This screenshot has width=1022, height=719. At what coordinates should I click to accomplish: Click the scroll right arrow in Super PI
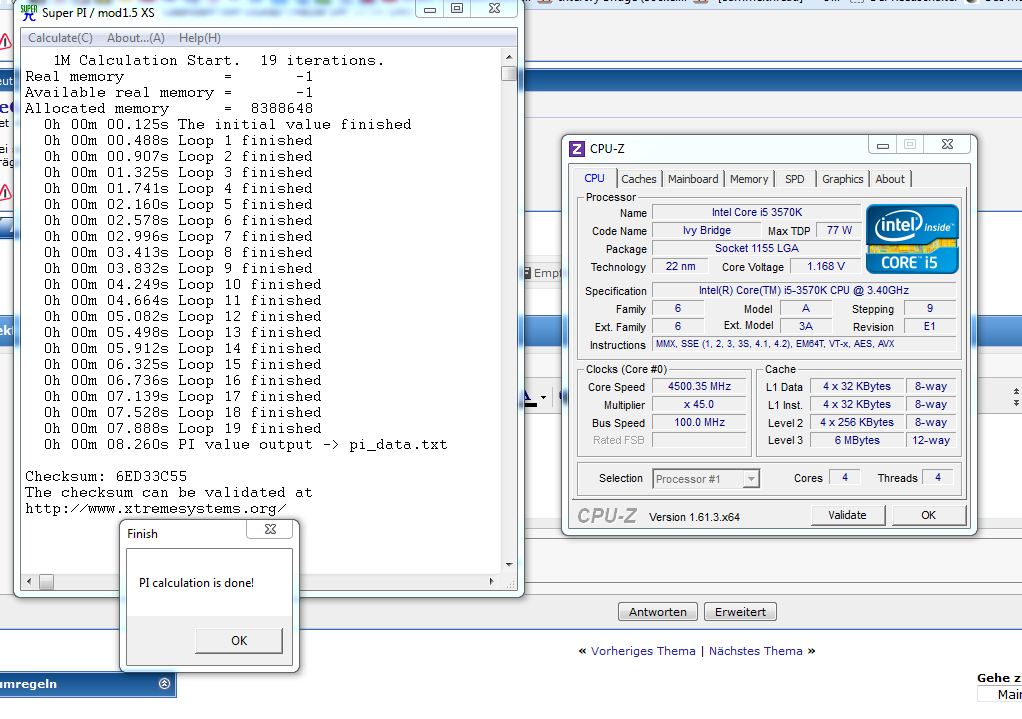tap(491, 581)
